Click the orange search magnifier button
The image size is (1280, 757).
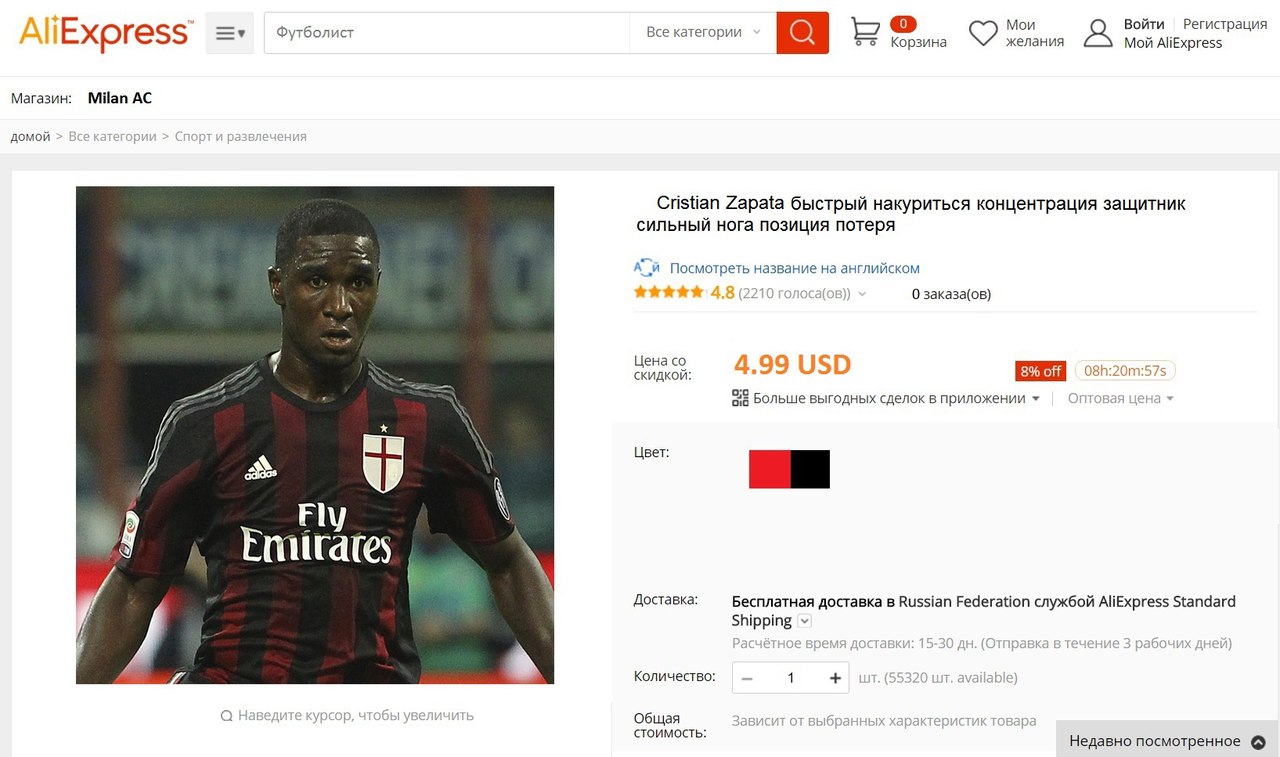point(802,33)
